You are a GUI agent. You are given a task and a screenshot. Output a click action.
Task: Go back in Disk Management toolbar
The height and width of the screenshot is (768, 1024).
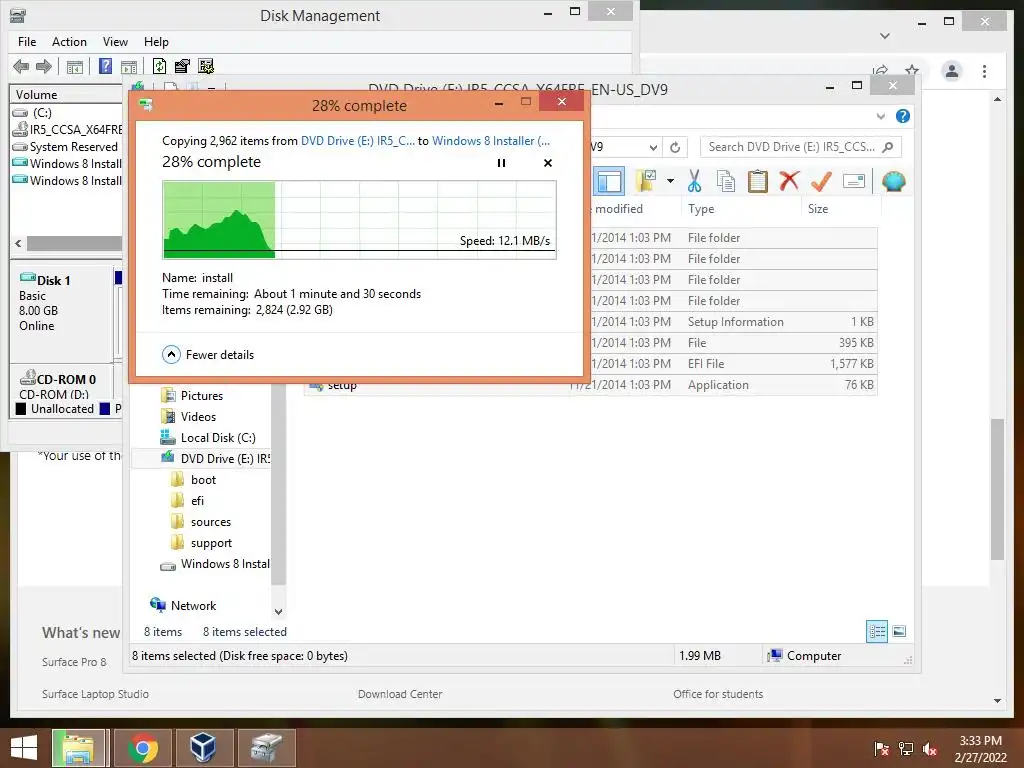pyautogui.click(x=21, y=66)
